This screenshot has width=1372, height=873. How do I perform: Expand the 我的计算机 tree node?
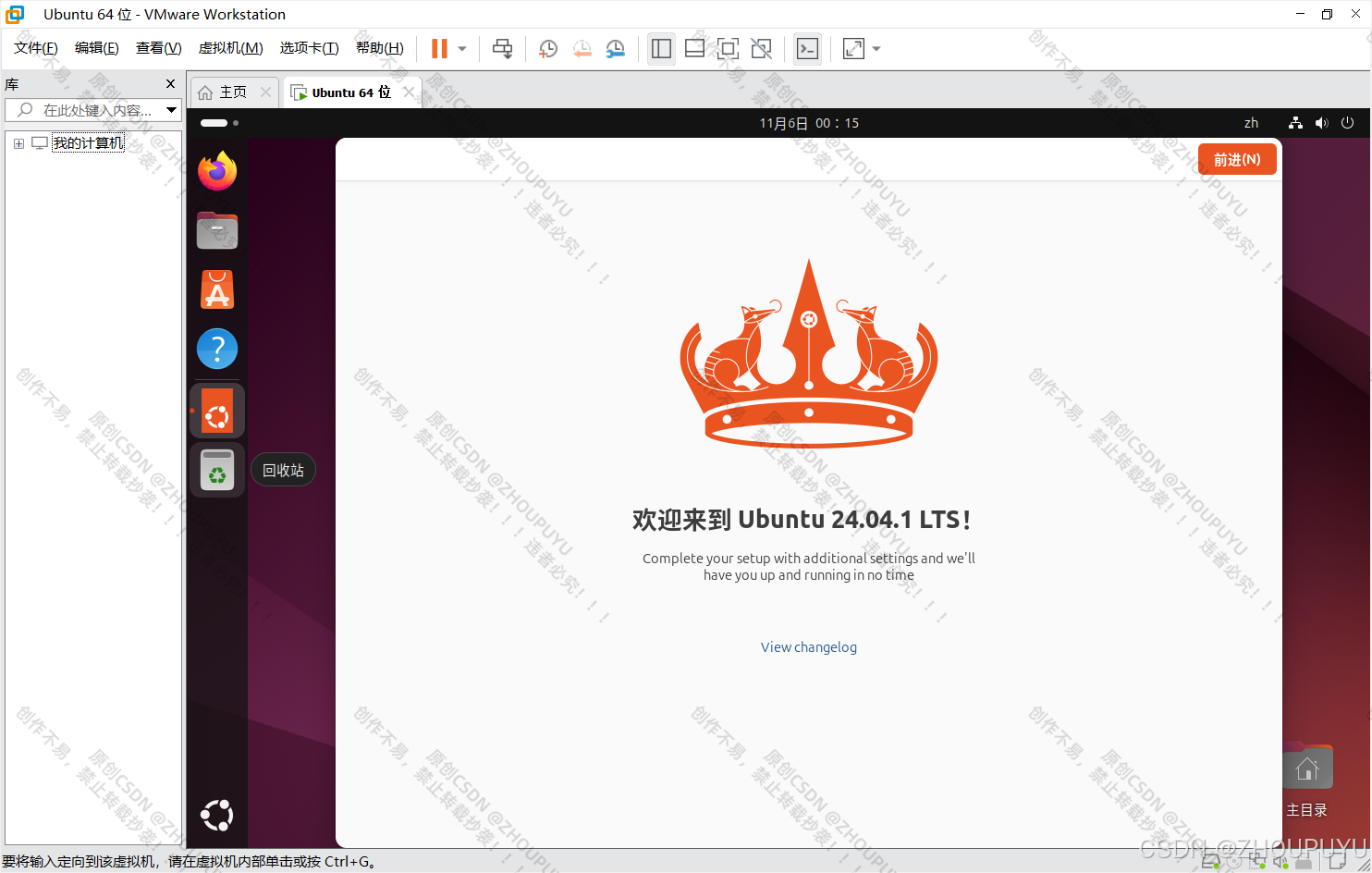[18, 143]
